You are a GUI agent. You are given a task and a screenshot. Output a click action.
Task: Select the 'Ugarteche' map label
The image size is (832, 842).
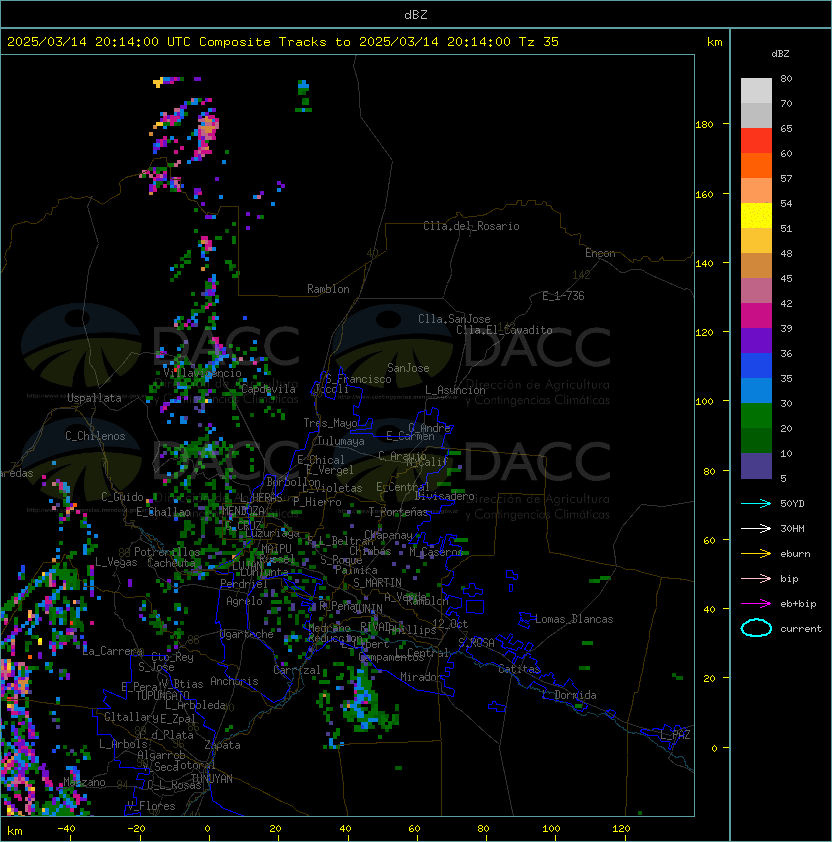247,634
